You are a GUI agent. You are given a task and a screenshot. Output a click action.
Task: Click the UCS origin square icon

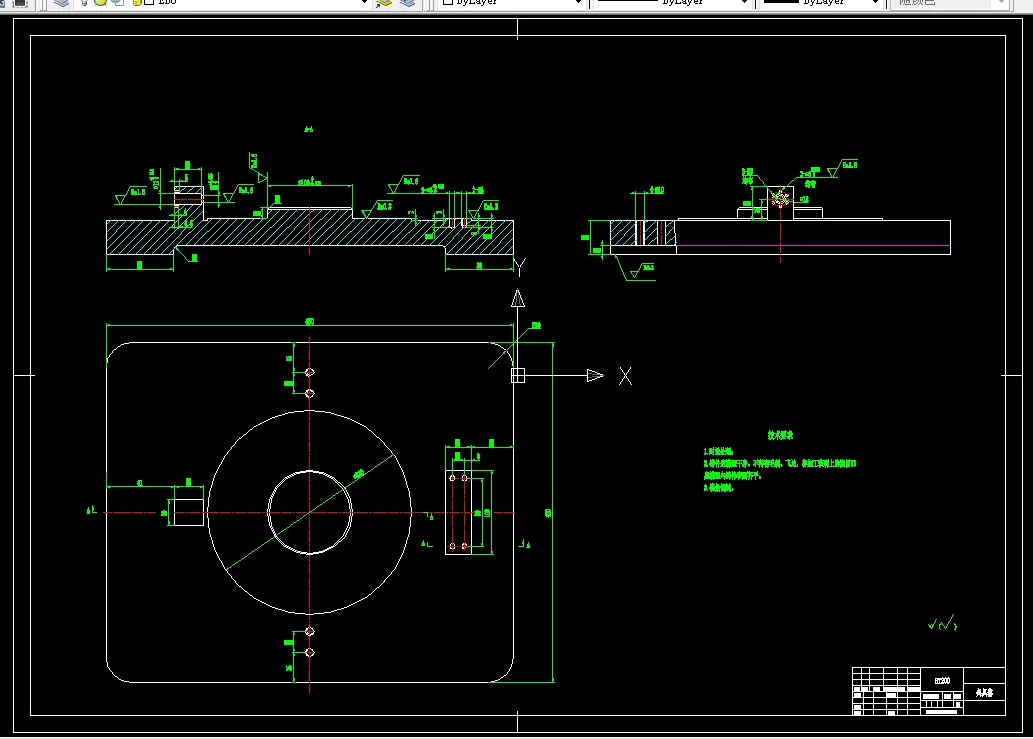tap(518, 375)
